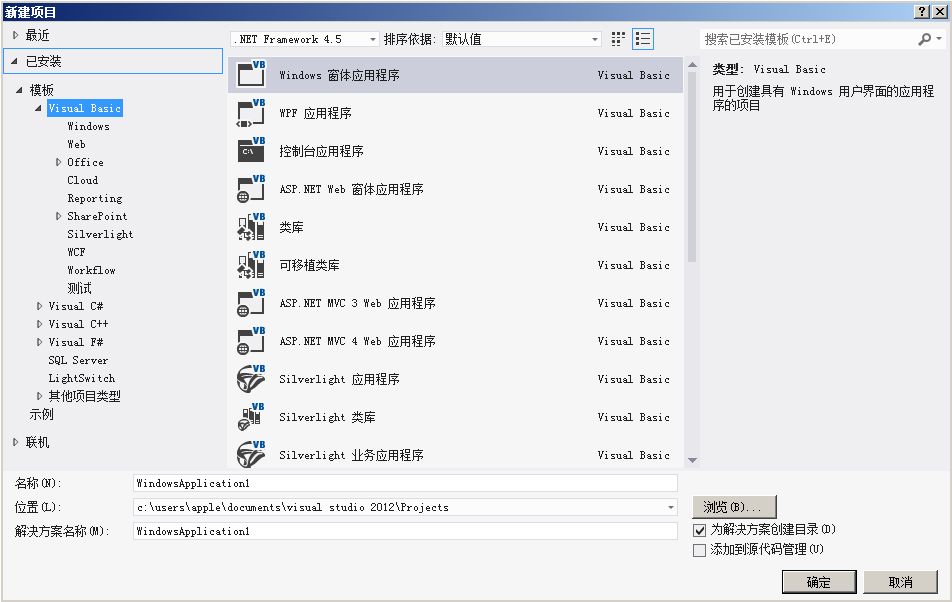Pick ASP.NET MVC 4 Web 应用程序 icon
Viewport: 952px width, 602px height.
[251, 340]
